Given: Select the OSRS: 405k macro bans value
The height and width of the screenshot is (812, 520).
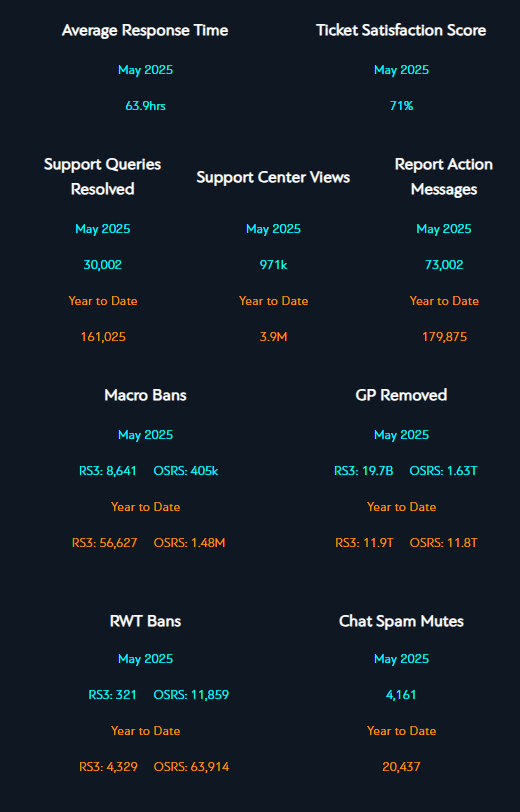Looking at the screenshot, I should tap(186, 471).
